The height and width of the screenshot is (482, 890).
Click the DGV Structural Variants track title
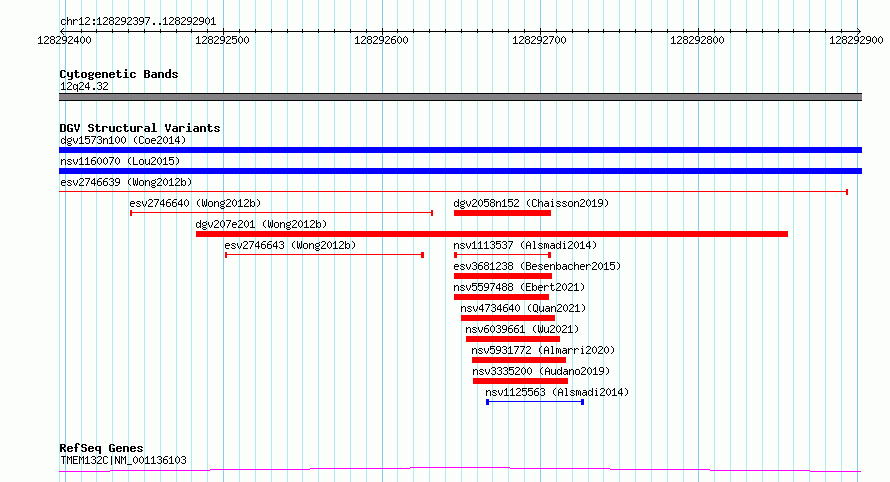(x=139, y=128)
